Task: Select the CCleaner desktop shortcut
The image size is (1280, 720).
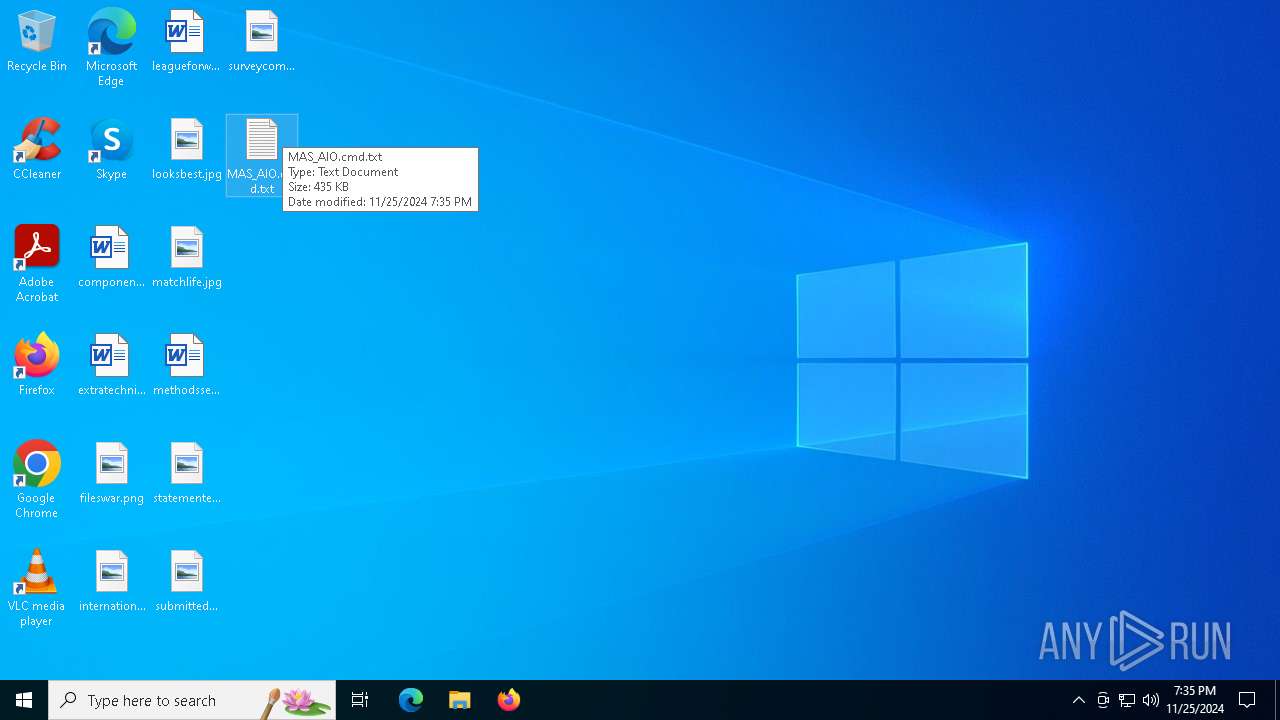Action: click(37, 150)
